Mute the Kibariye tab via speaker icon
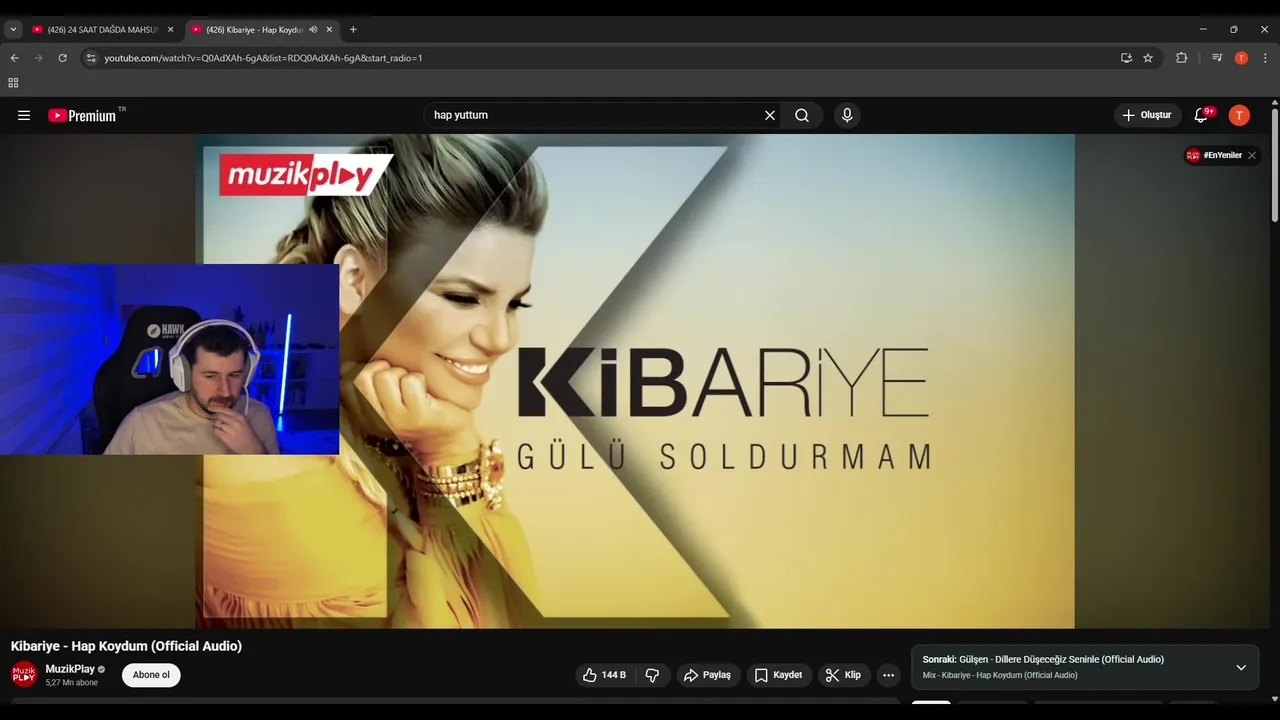 click(313, 30)
